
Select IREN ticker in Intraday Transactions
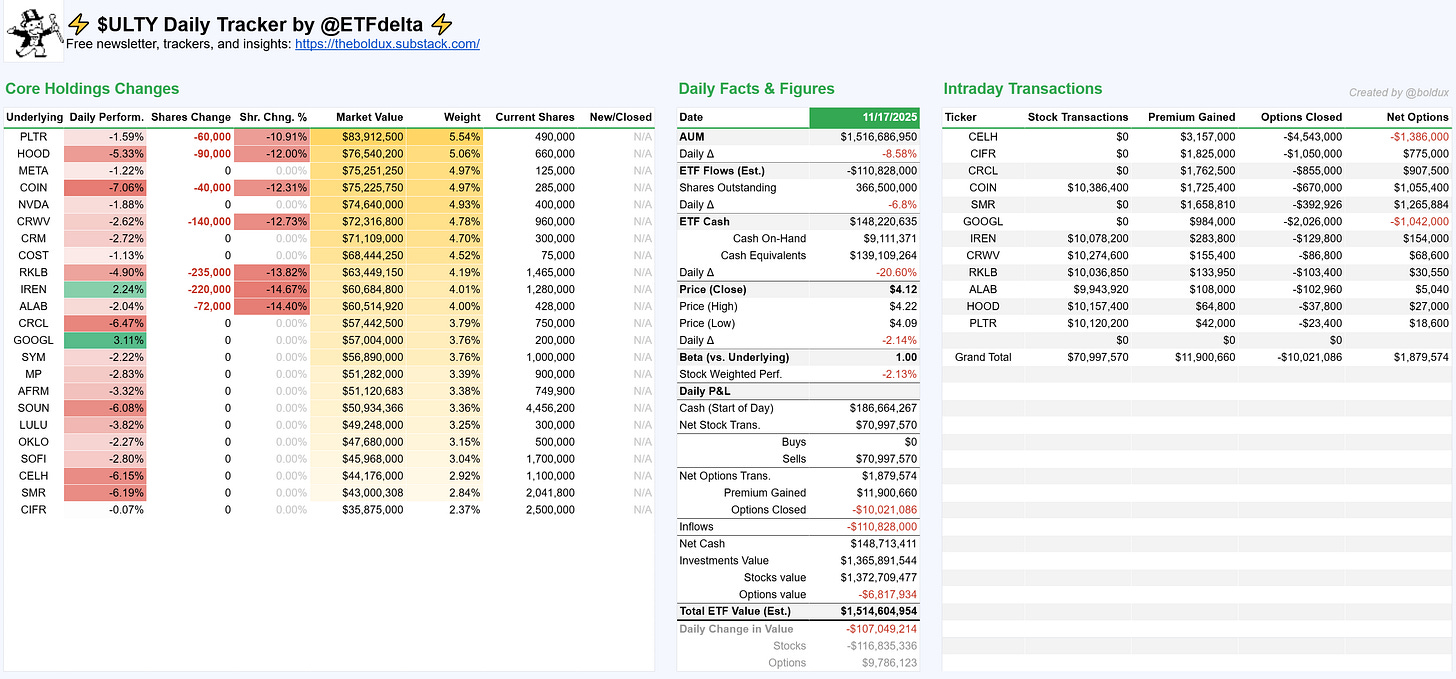985,238
